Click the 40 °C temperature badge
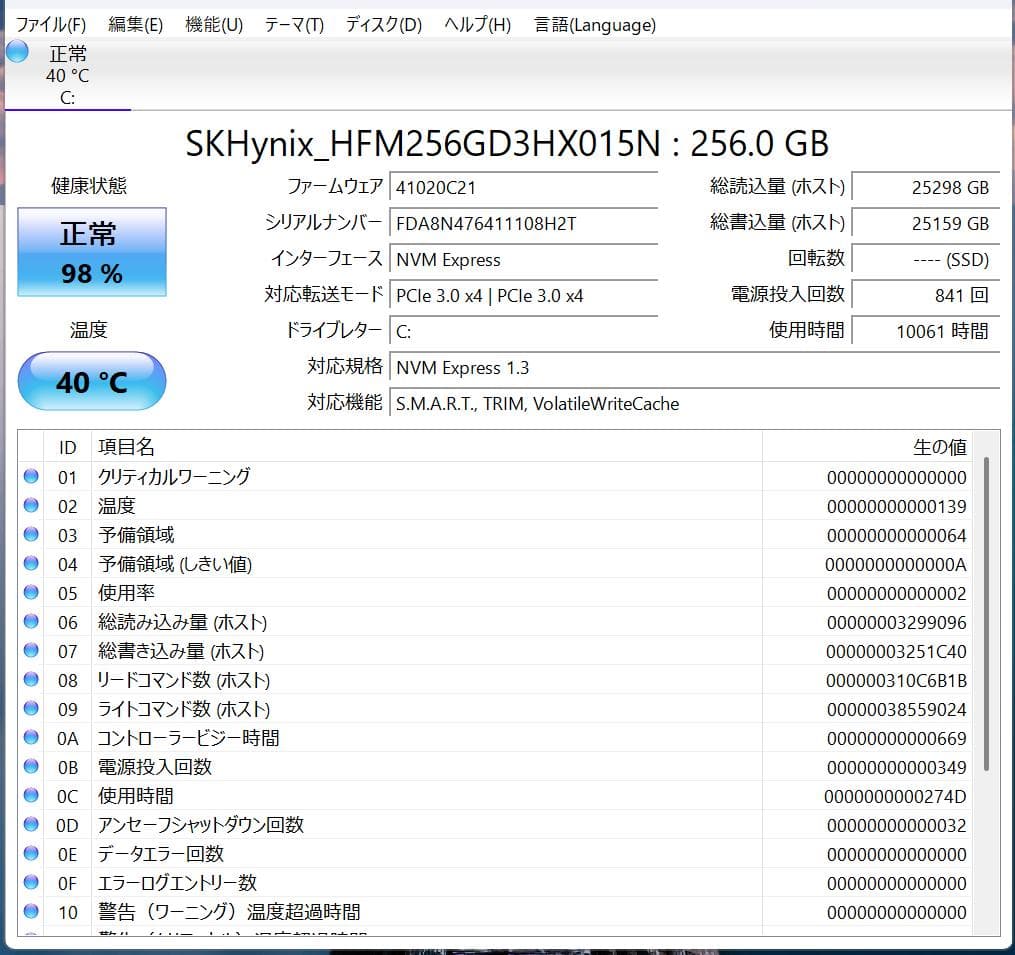 point(91,381)
